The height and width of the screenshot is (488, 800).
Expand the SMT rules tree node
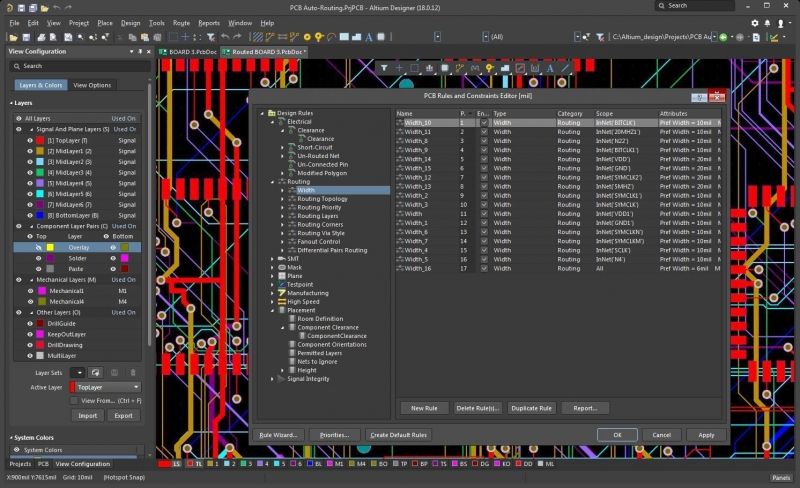click(x=272, y=259)
